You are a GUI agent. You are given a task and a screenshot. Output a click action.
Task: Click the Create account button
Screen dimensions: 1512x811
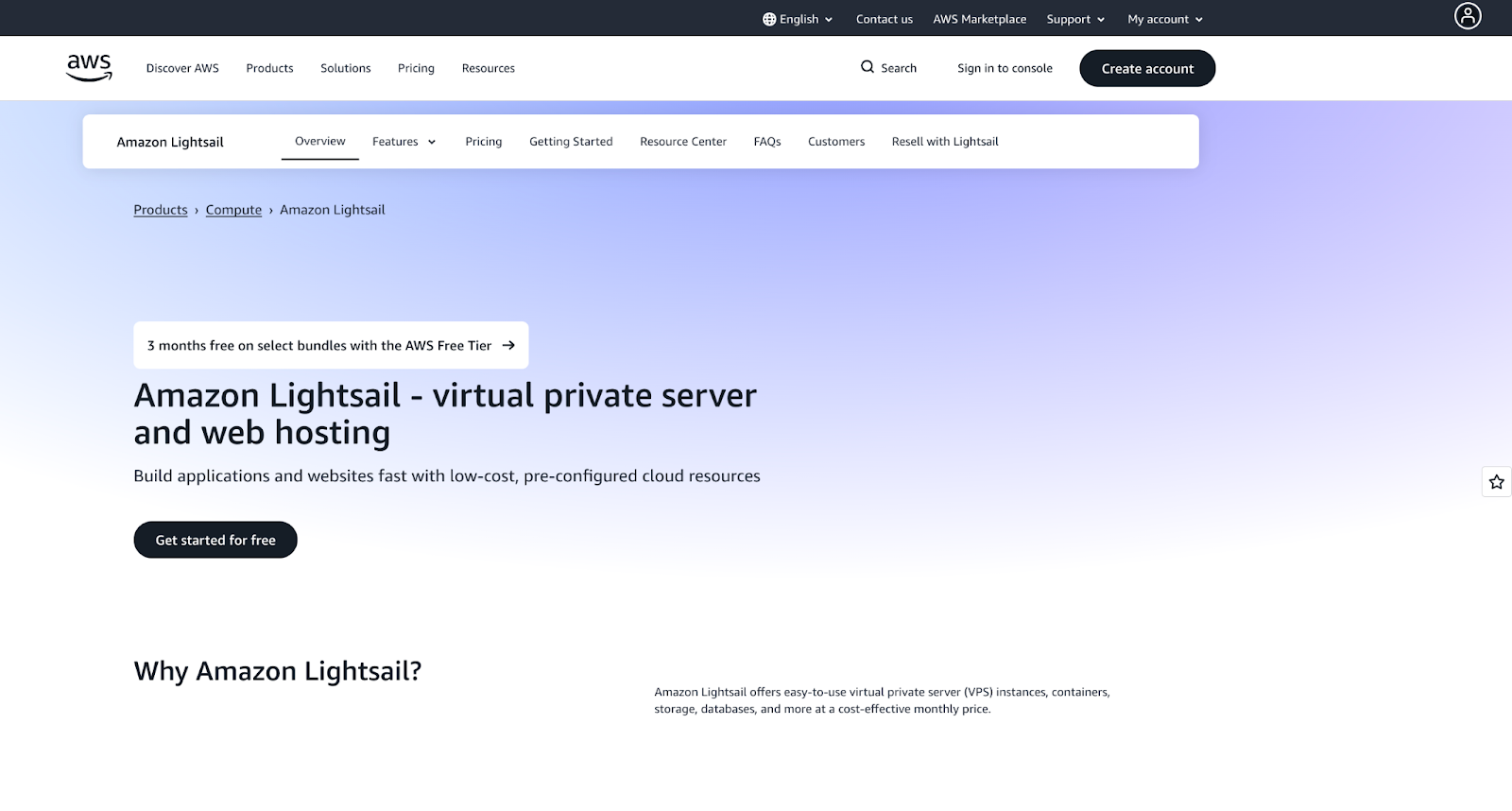pyautogui.click(x=1147, y=68)
